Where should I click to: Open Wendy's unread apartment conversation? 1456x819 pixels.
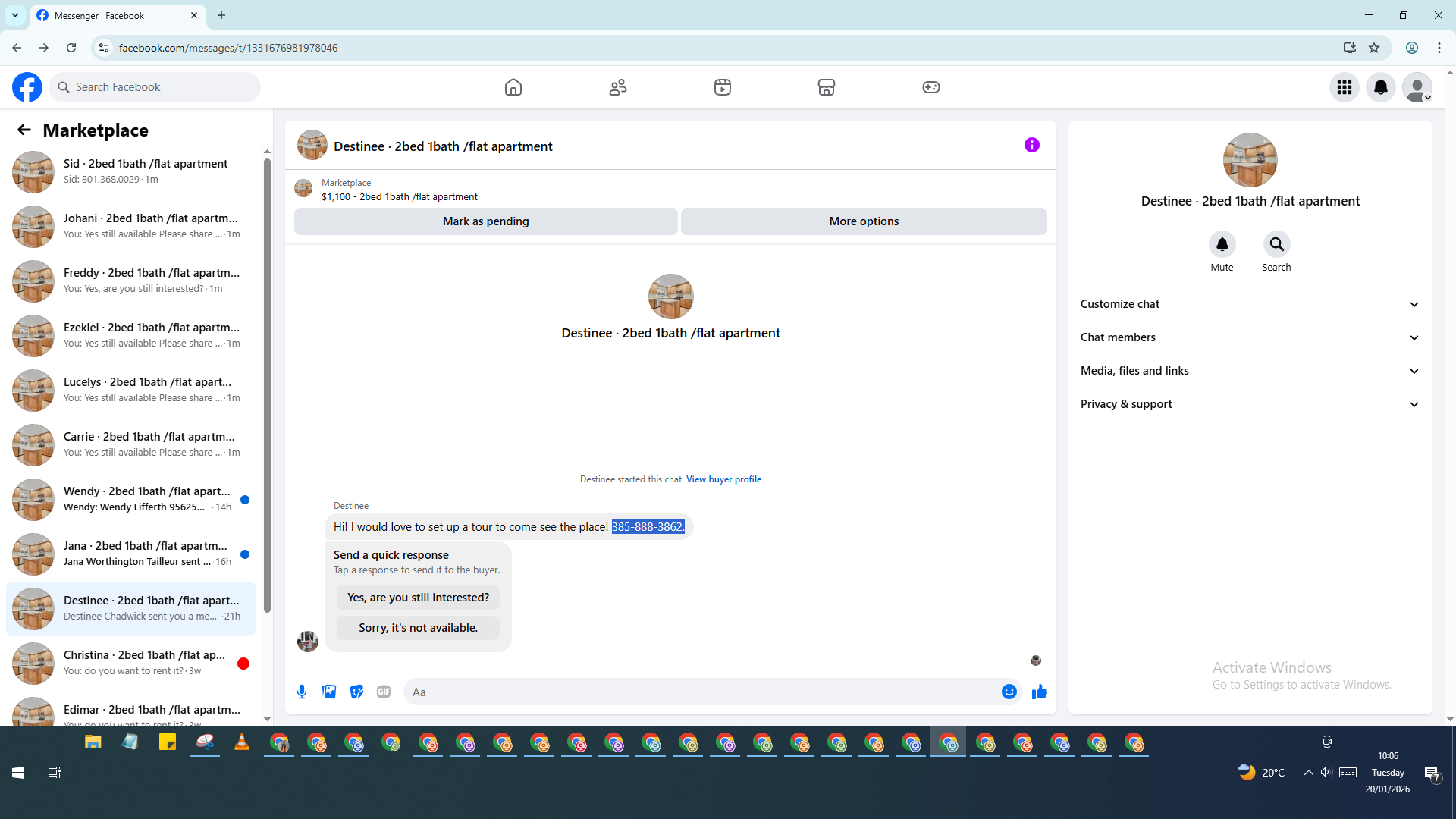point(130,500)
